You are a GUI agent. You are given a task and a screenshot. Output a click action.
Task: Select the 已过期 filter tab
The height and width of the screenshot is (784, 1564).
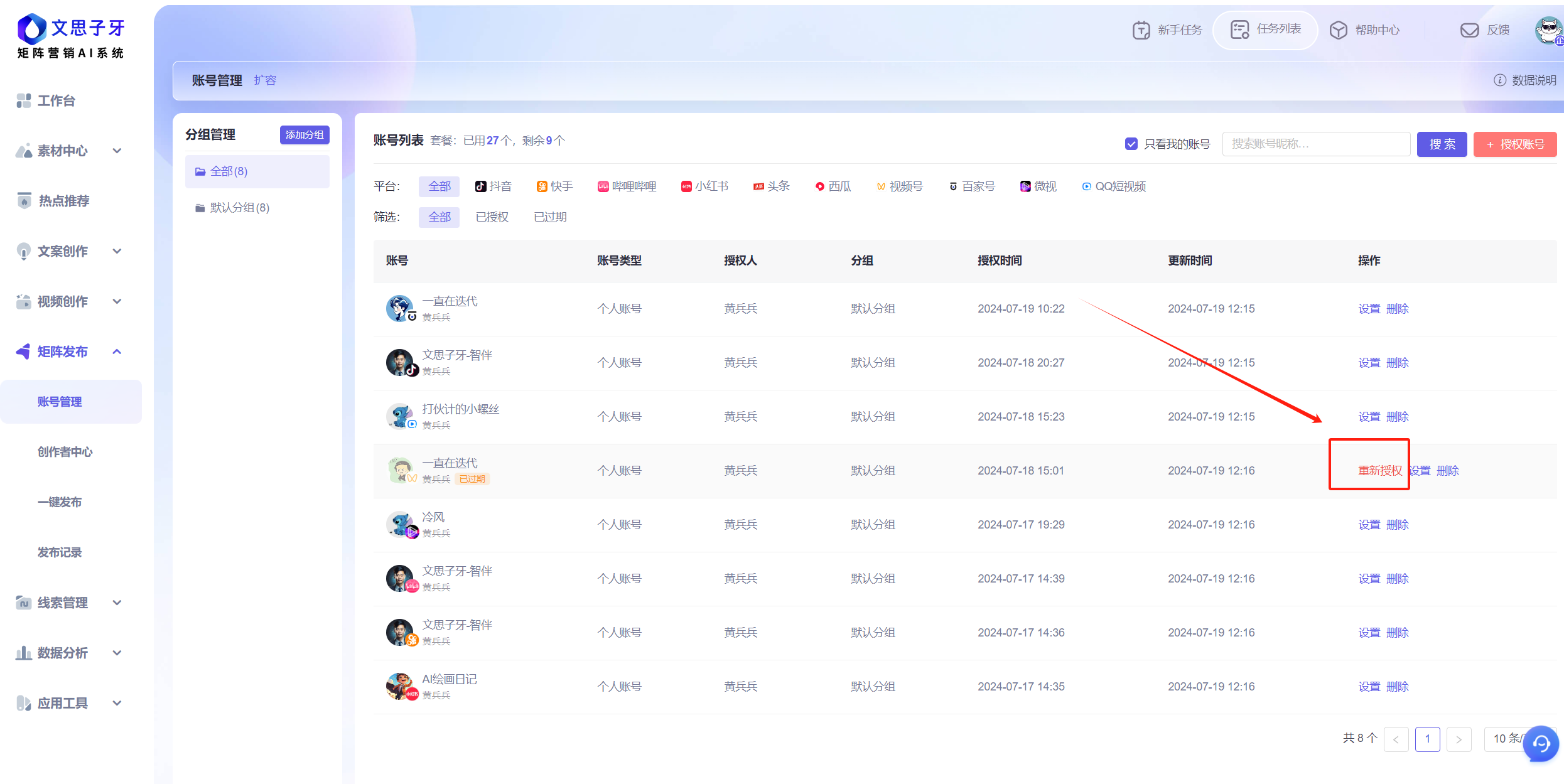[550, 217]
